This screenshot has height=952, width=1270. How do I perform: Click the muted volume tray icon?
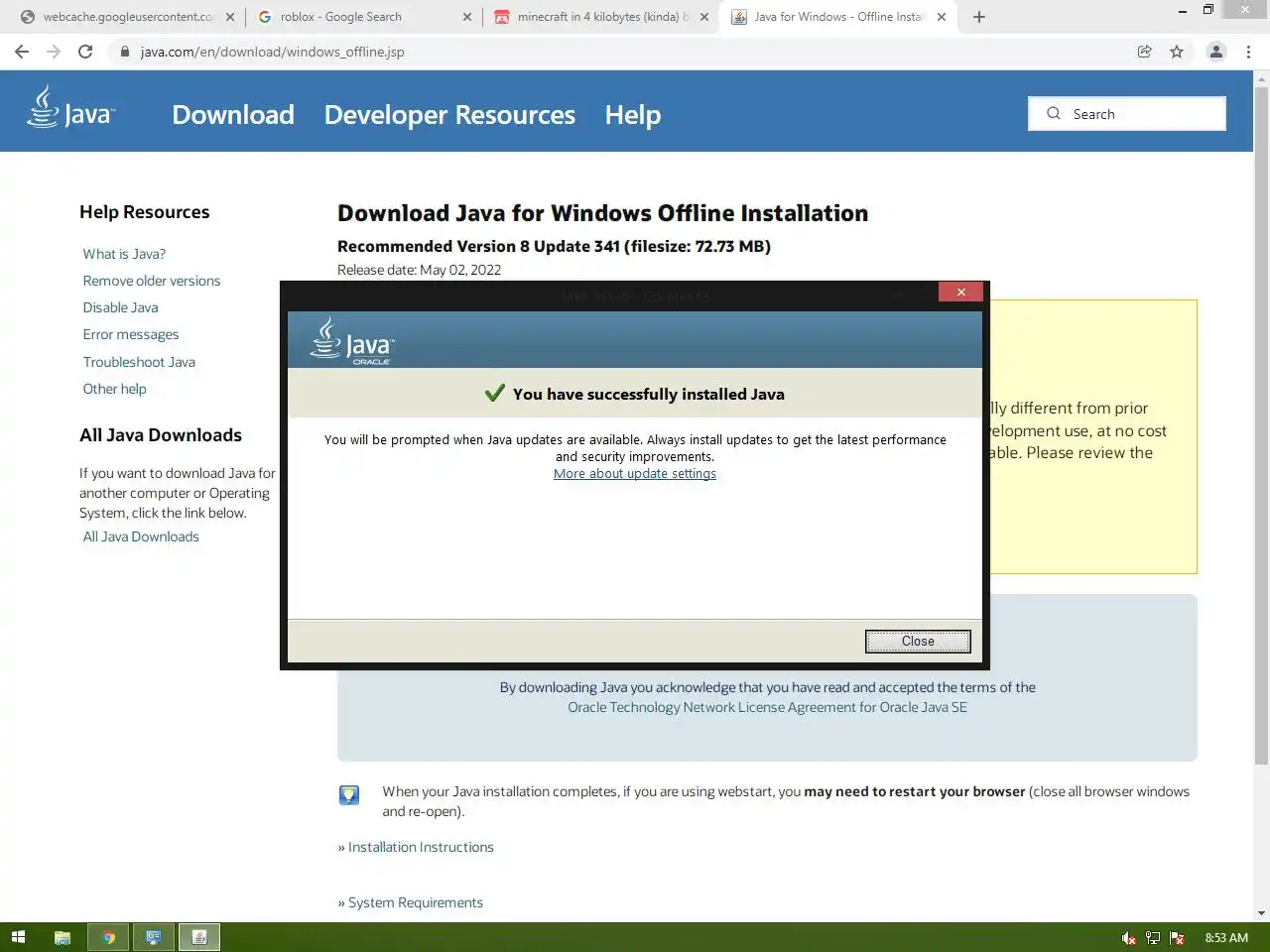click(x=1128, y=938)
